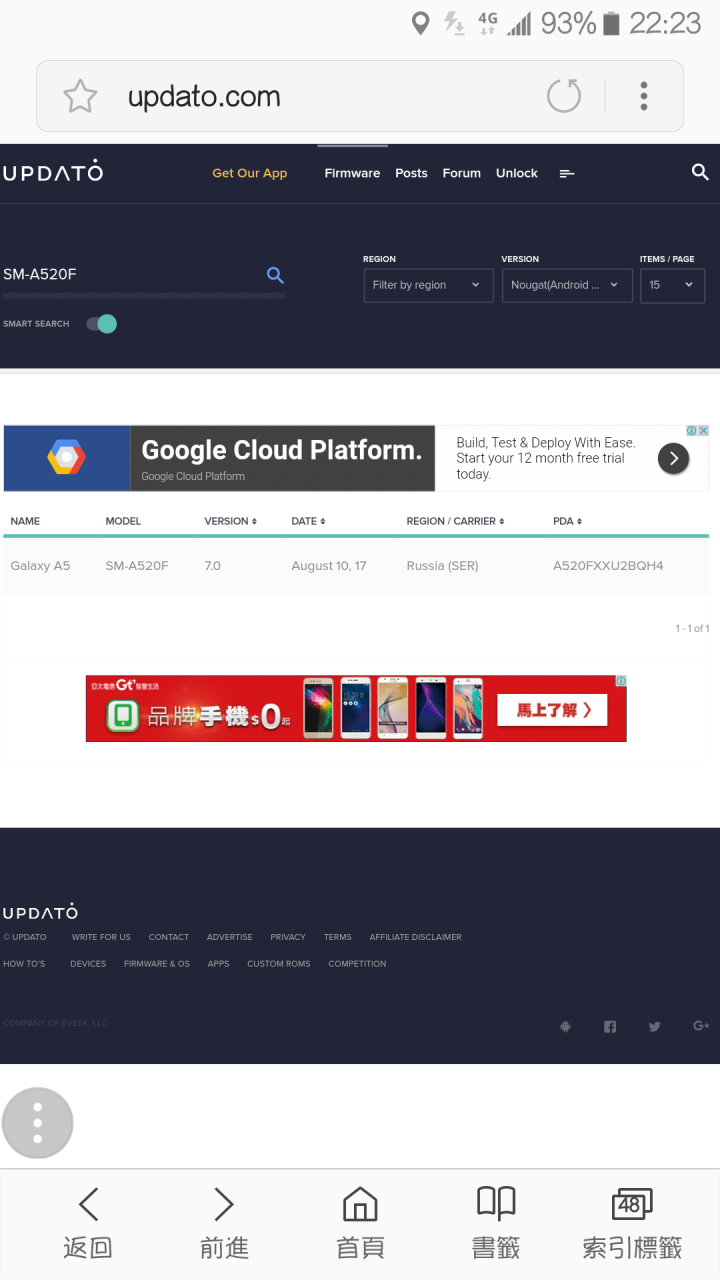720x1280 pixels.
Task: Open footer Terms link
Action: 338,937
